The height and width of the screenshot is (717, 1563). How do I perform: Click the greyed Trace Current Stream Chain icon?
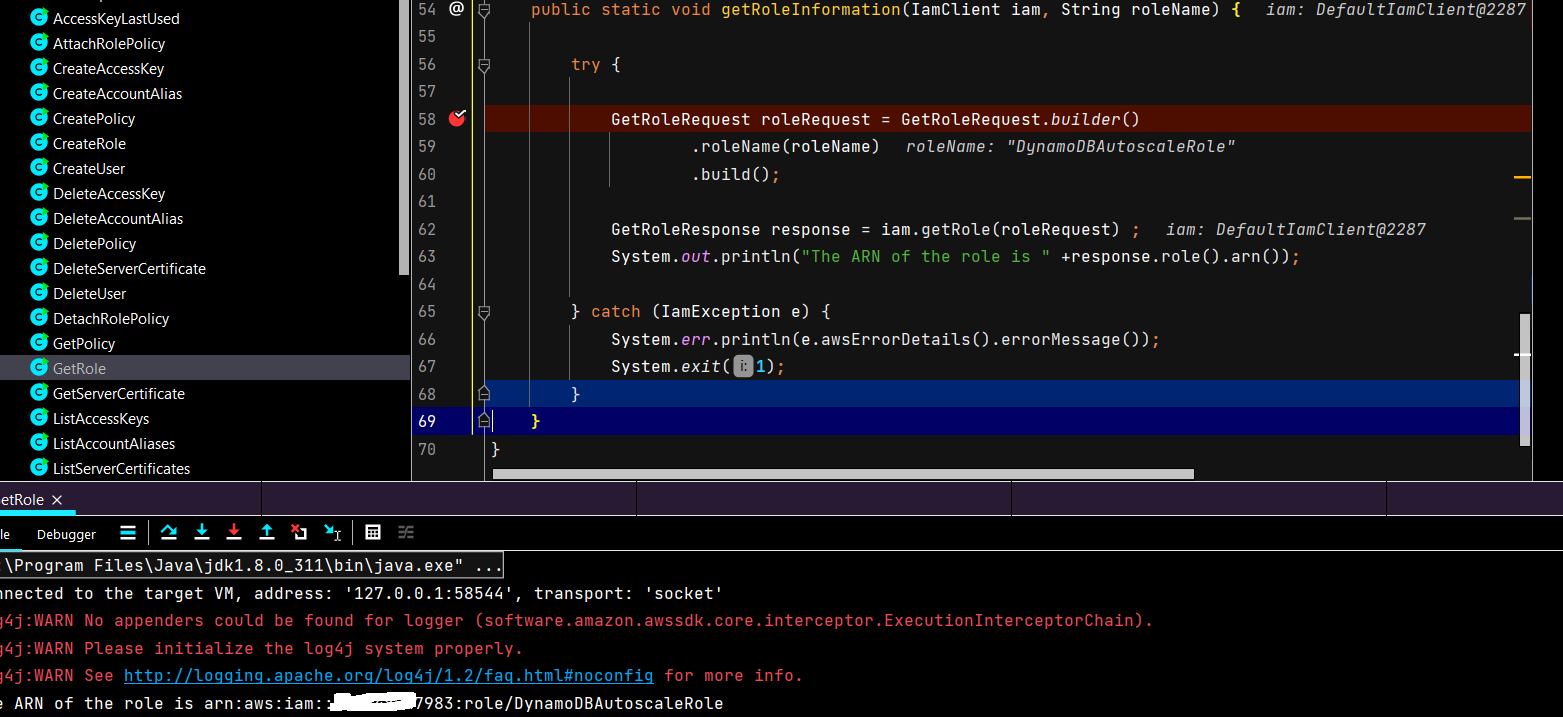[x=406, y=532]
